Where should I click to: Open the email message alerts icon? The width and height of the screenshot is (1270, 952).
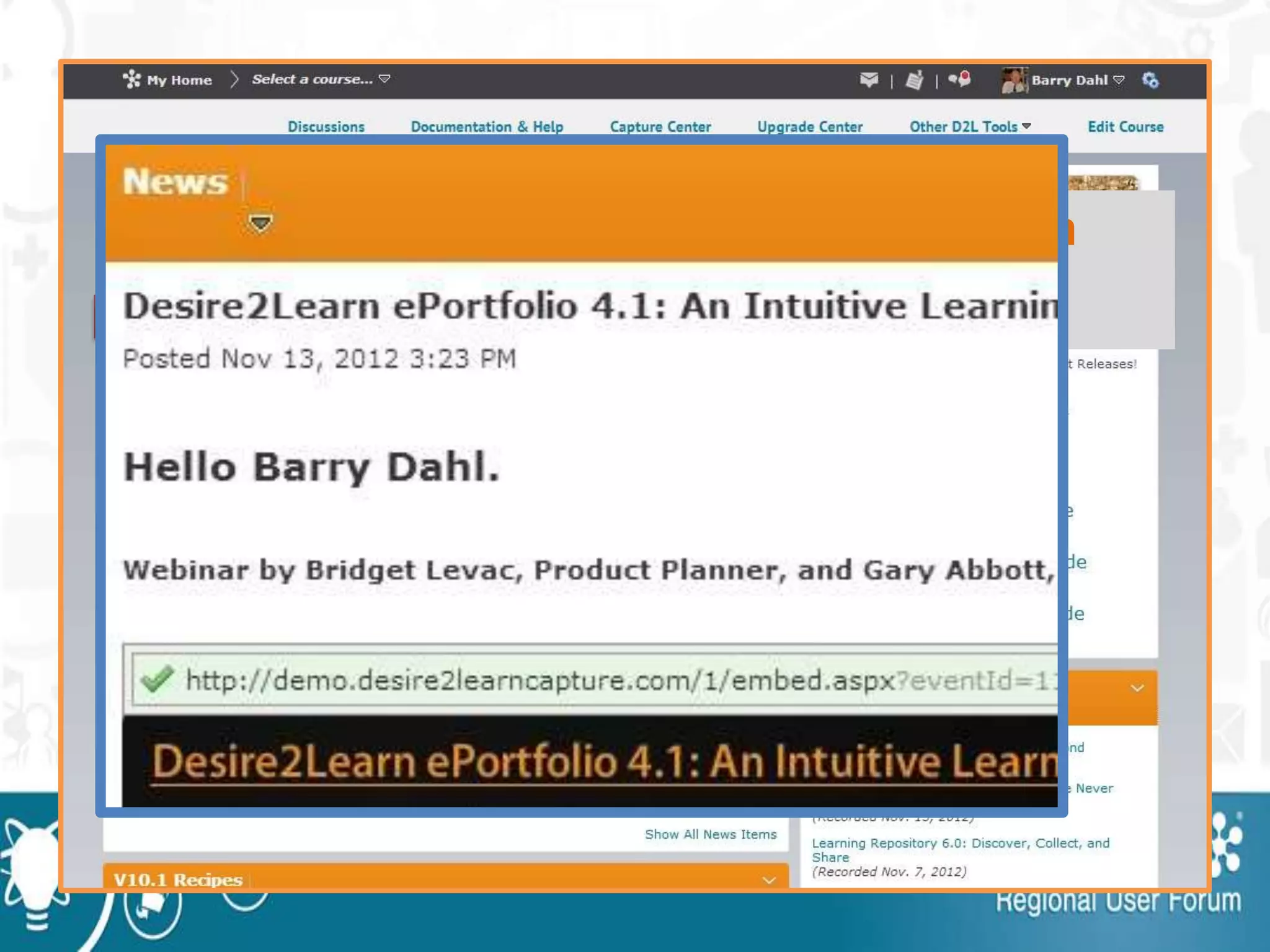(869, 79)
